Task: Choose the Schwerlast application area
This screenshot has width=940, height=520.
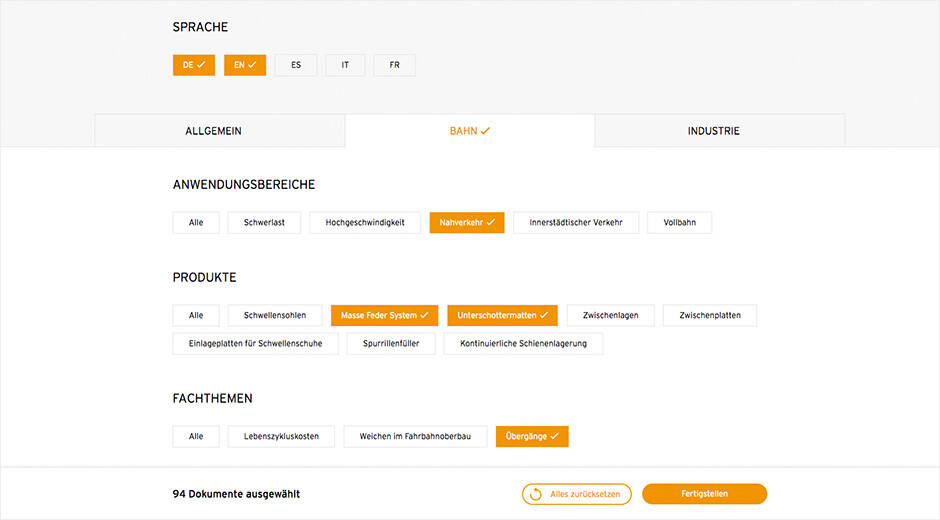Action: (264, 222)
